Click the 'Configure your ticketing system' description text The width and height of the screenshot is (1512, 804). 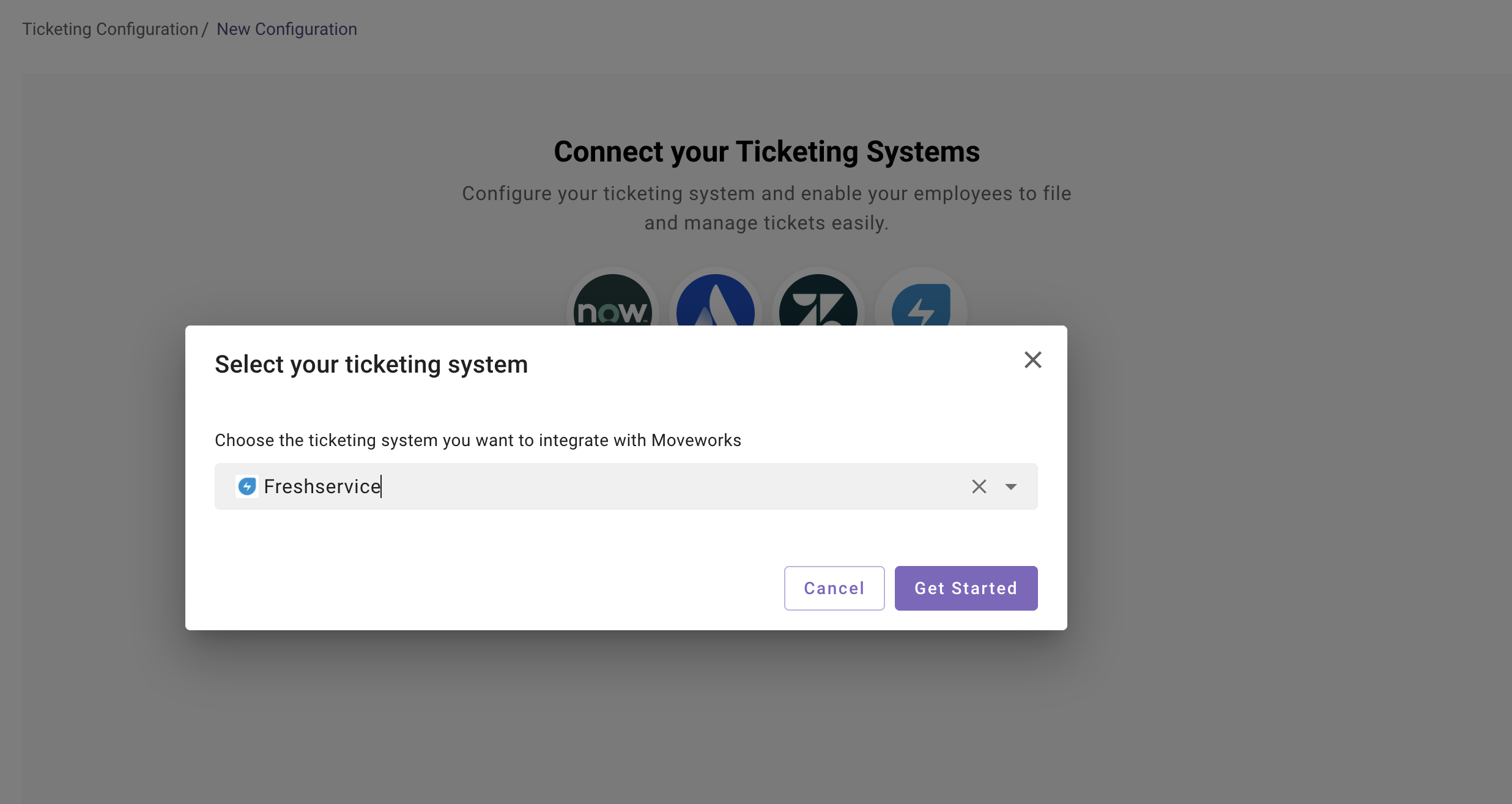click(x=766, y=193)
